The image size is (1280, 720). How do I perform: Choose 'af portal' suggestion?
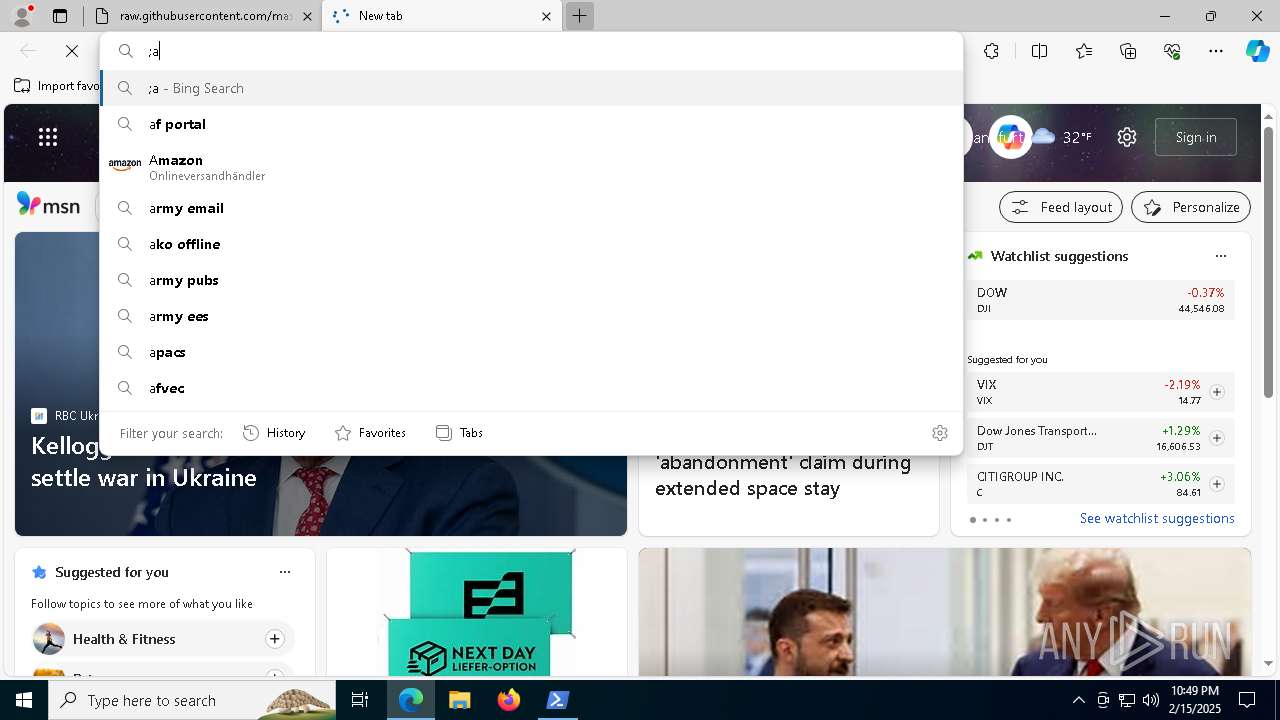[x=531, y=124]
